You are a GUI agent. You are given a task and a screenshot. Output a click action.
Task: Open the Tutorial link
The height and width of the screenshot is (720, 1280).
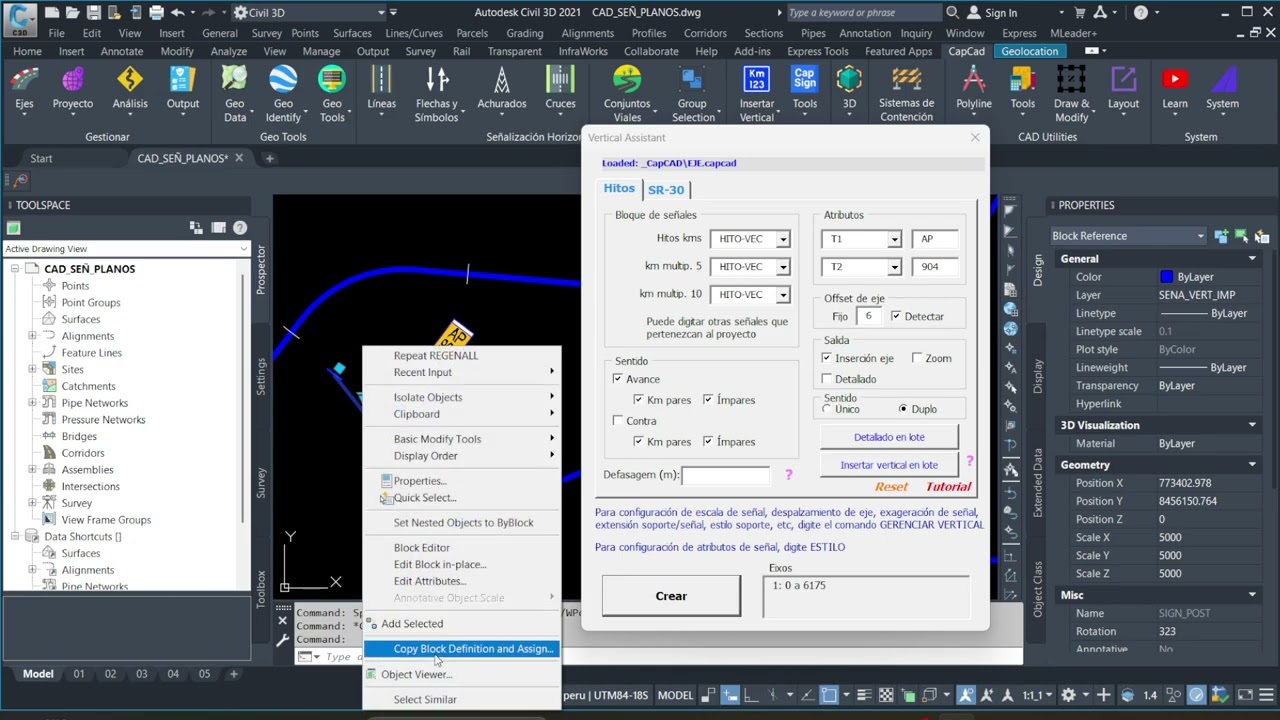click(948, 487)
